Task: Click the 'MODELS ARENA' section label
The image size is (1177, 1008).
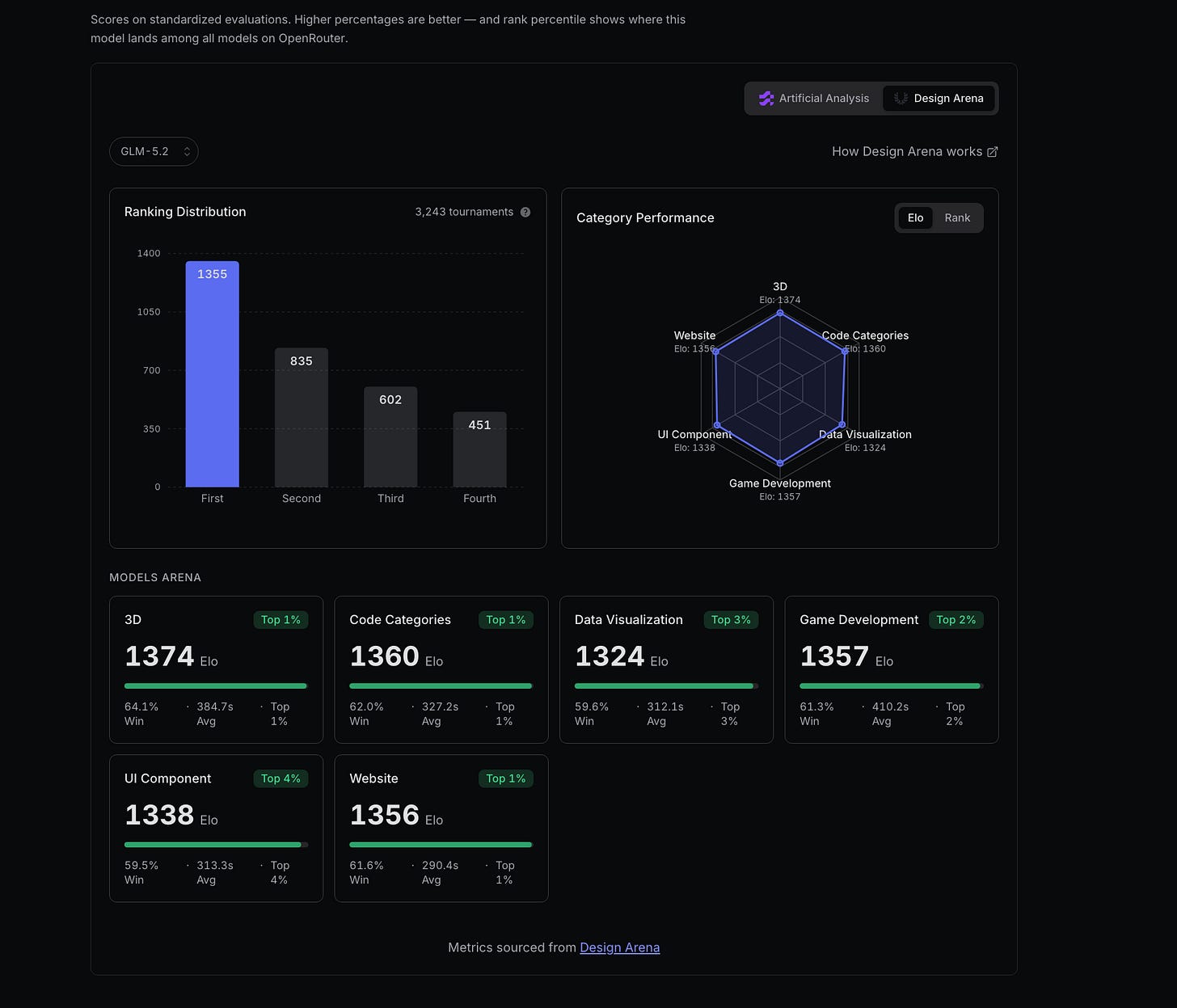Action: pyautogui.click(x=155, y=577)
